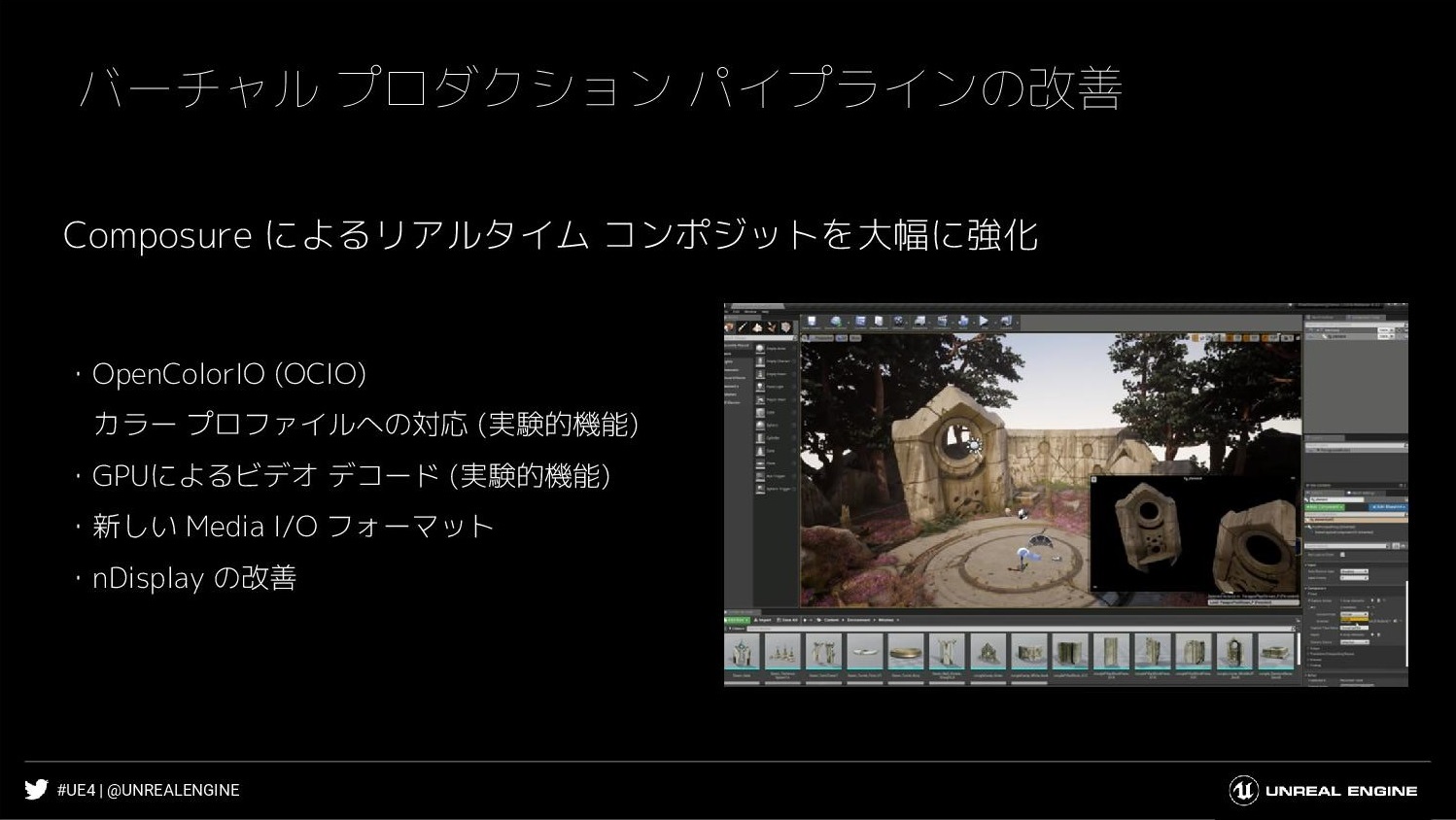Open the Auto Receive Input dropdown
Screen dimensions: 1456x820
point(1354,571)
